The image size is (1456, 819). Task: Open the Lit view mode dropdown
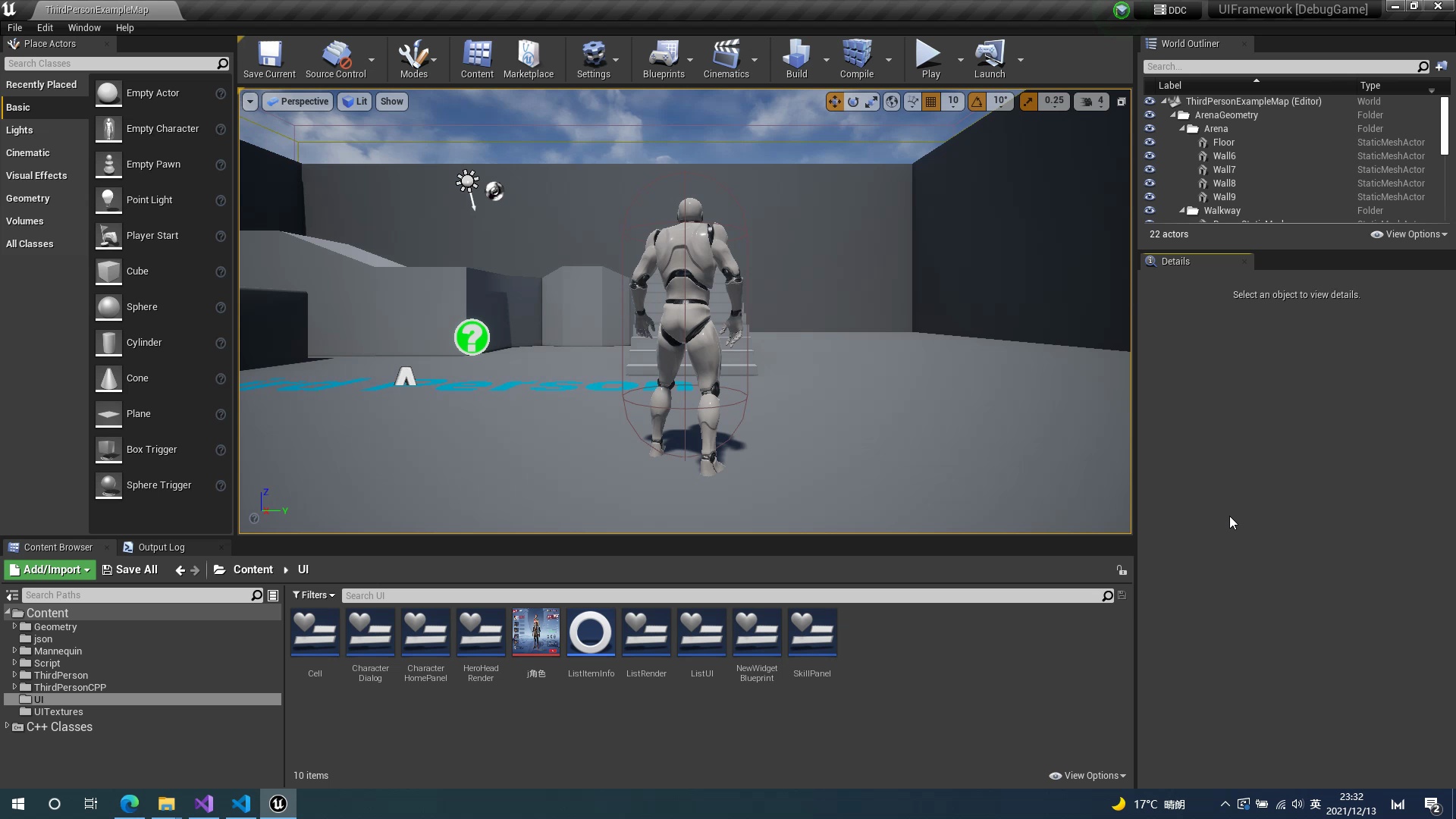(354, 102)
